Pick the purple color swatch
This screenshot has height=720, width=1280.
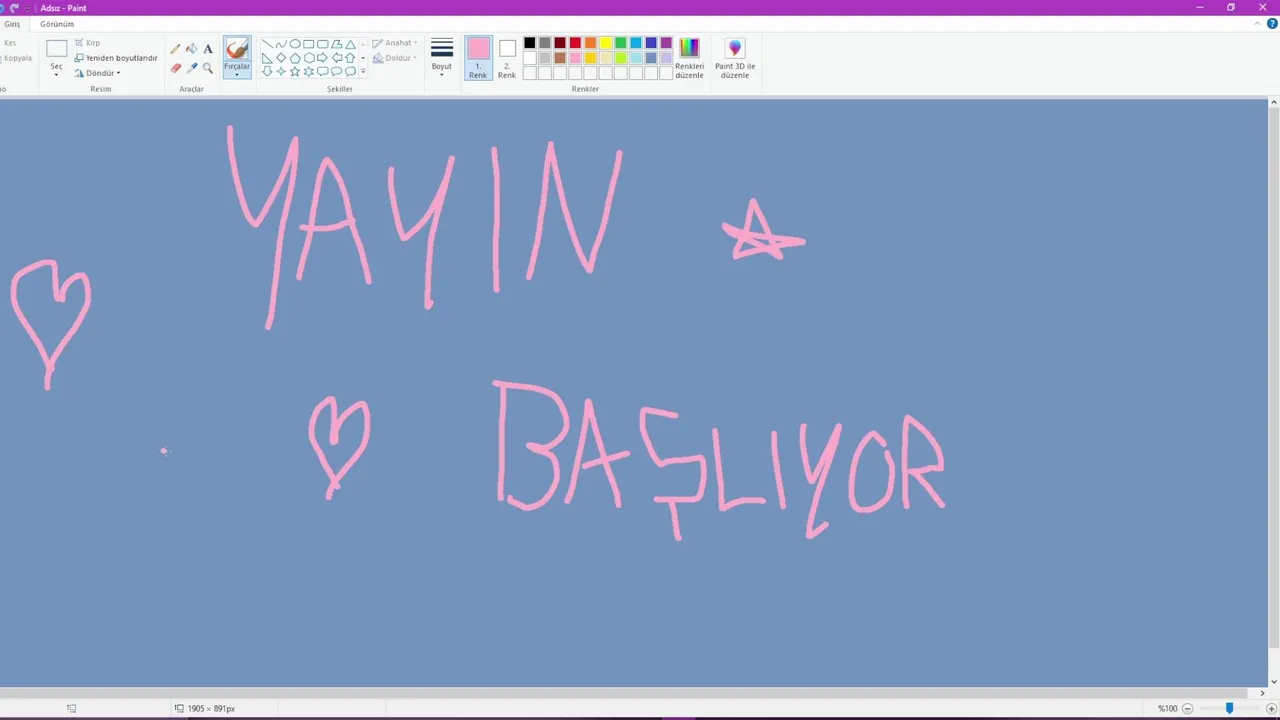[666, 43]
